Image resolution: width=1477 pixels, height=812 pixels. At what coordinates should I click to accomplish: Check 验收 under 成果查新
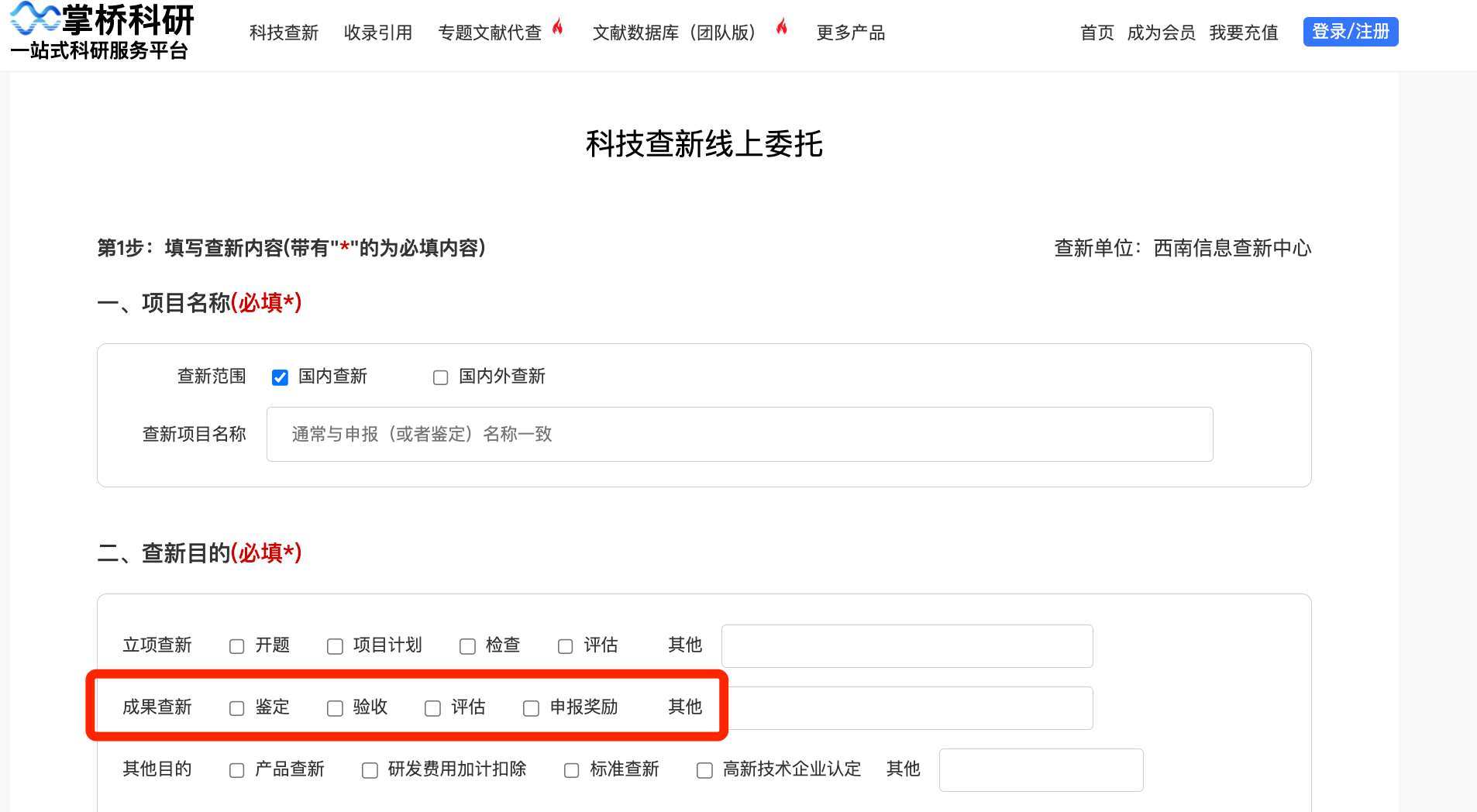coord(335,708)
